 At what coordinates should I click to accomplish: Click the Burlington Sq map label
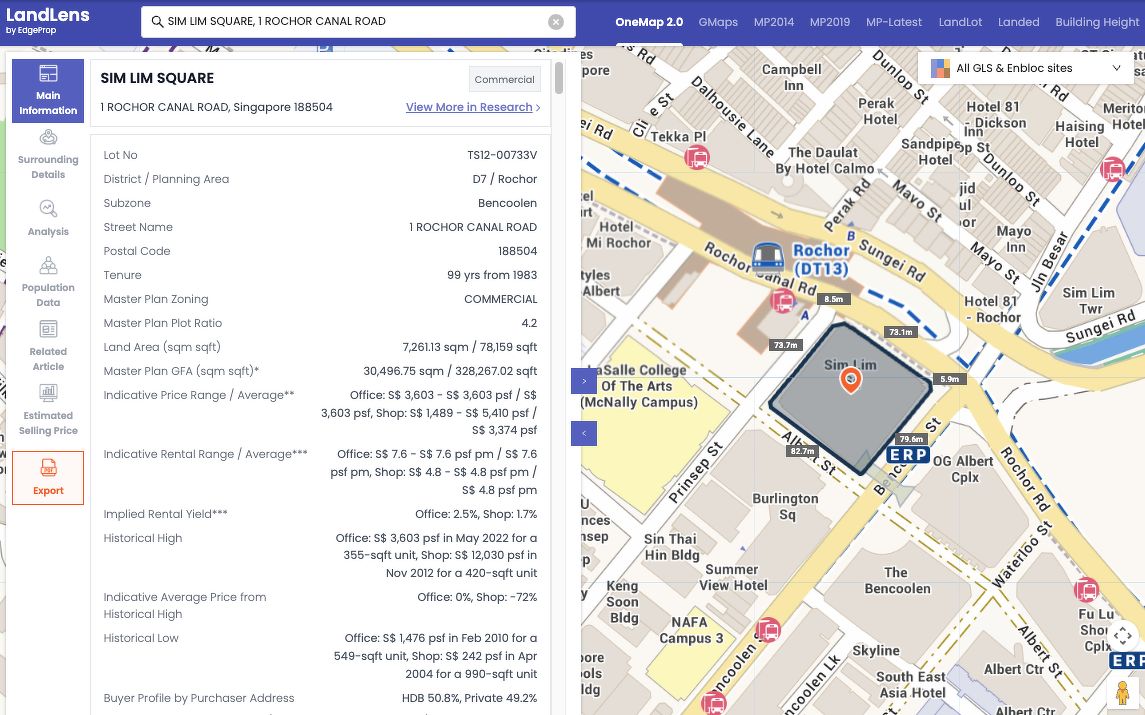[x=786, y=506]
